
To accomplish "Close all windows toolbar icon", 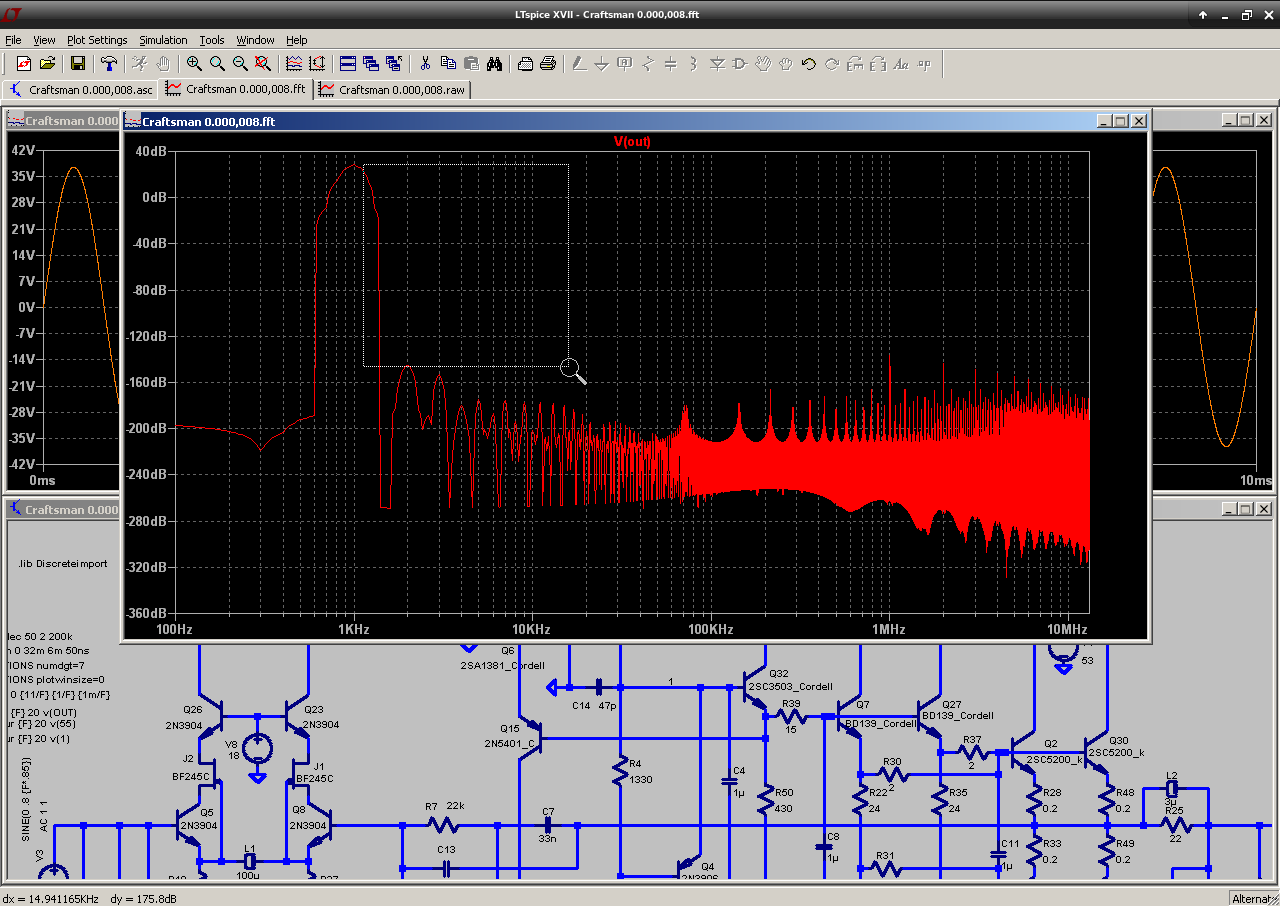I will click(394, 64).
